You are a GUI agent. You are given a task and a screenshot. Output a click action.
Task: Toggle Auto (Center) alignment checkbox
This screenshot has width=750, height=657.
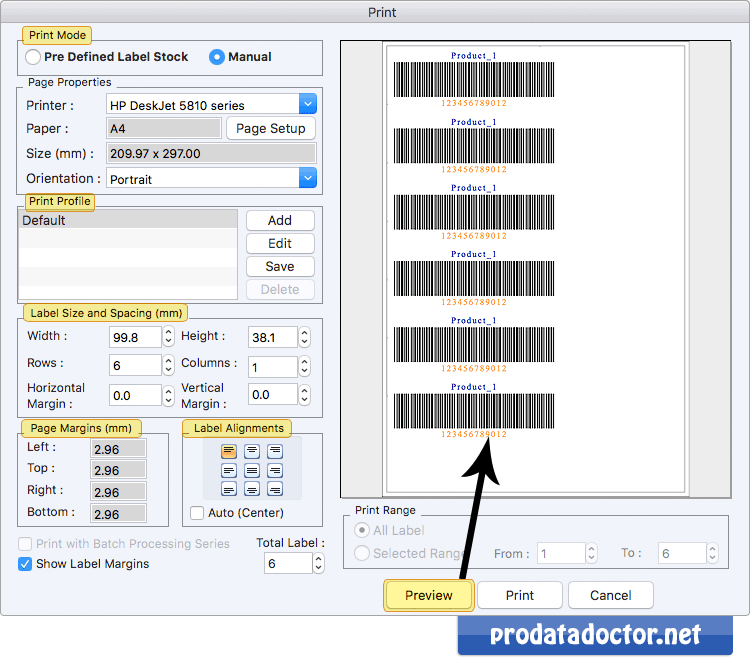197,513
